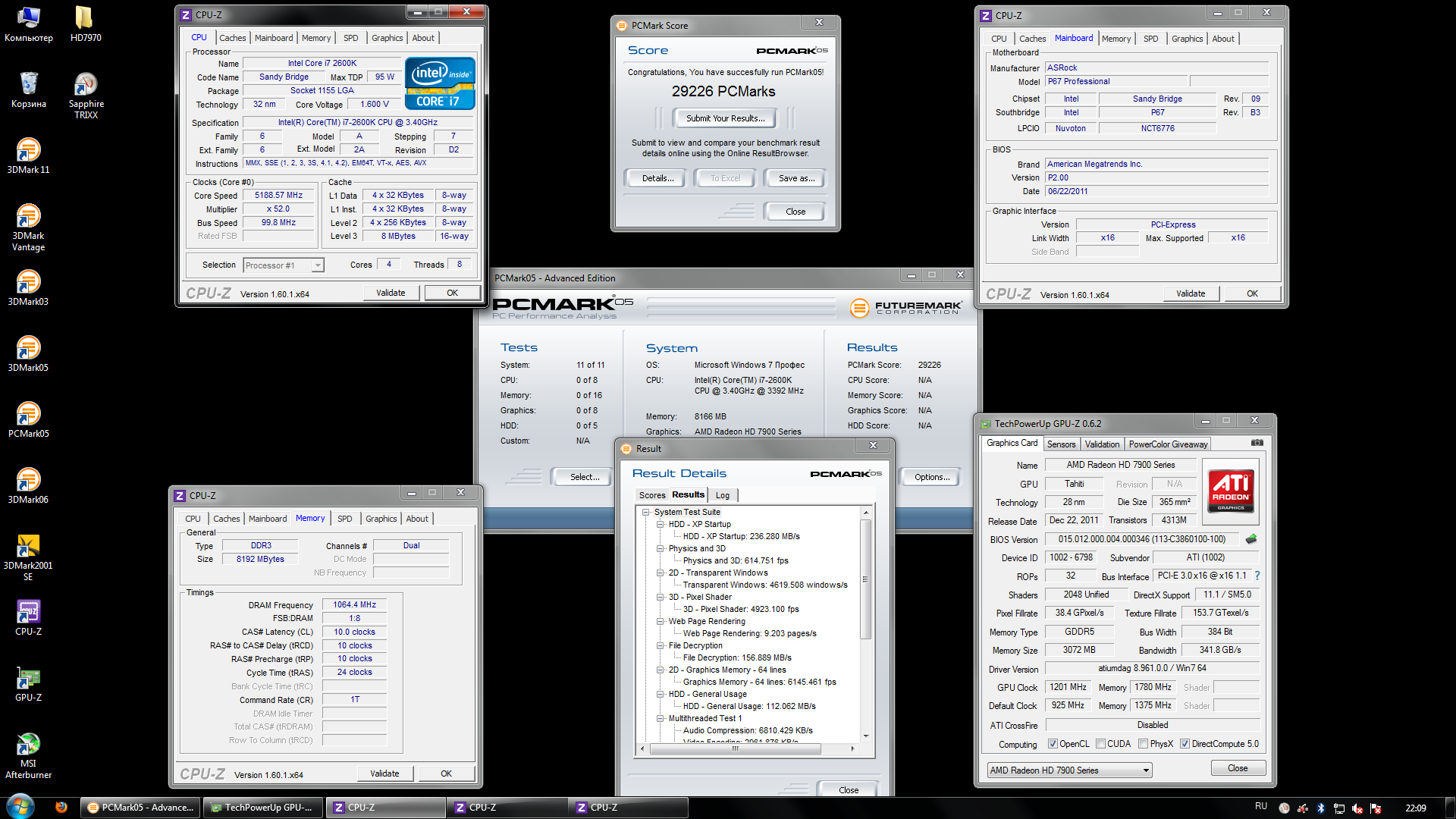This screenshot has width=1456, height=819.
Task: Click the RU language indicator in the tray
Action: (1261, 807)
